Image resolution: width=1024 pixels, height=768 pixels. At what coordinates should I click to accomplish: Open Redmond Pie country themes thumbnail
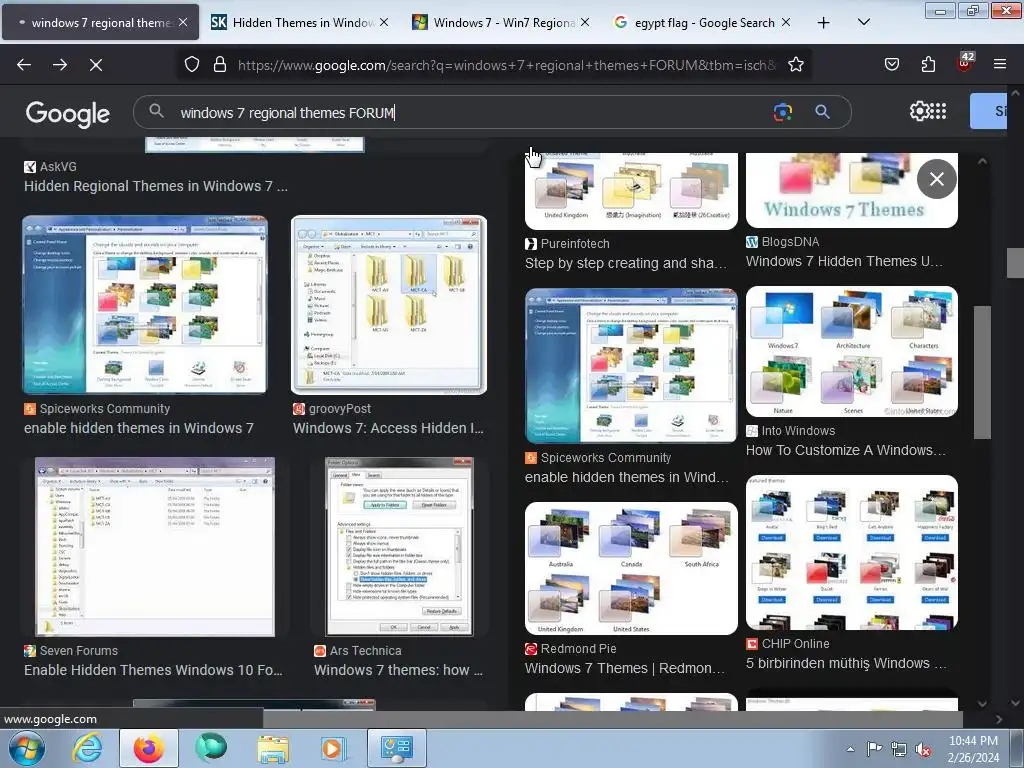point(631,568)
